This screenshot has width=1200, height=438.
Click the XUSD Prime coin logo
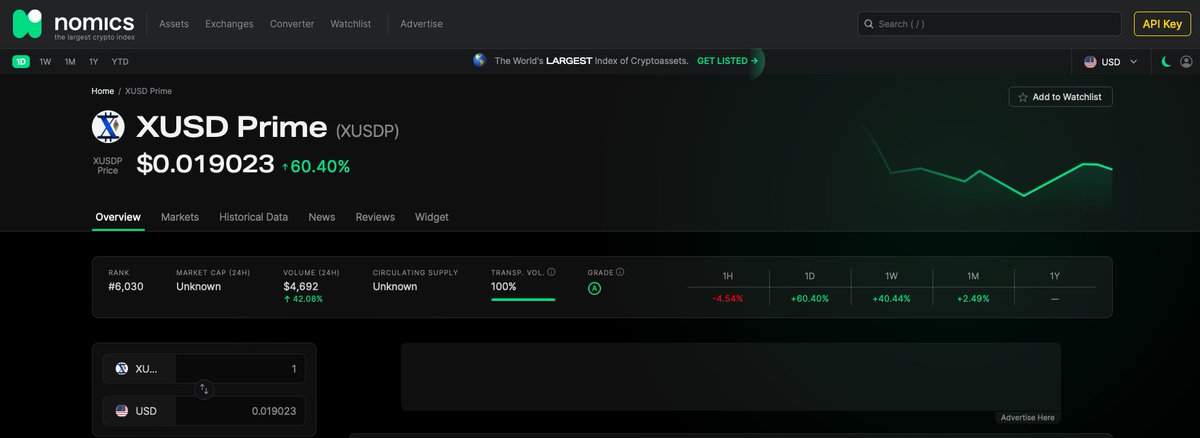(108, 127)
